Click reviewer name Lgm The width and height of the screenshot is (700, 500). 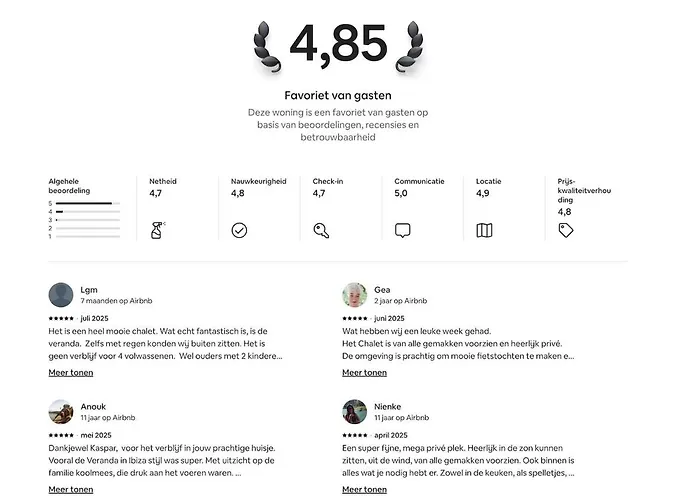pos(89,289)
